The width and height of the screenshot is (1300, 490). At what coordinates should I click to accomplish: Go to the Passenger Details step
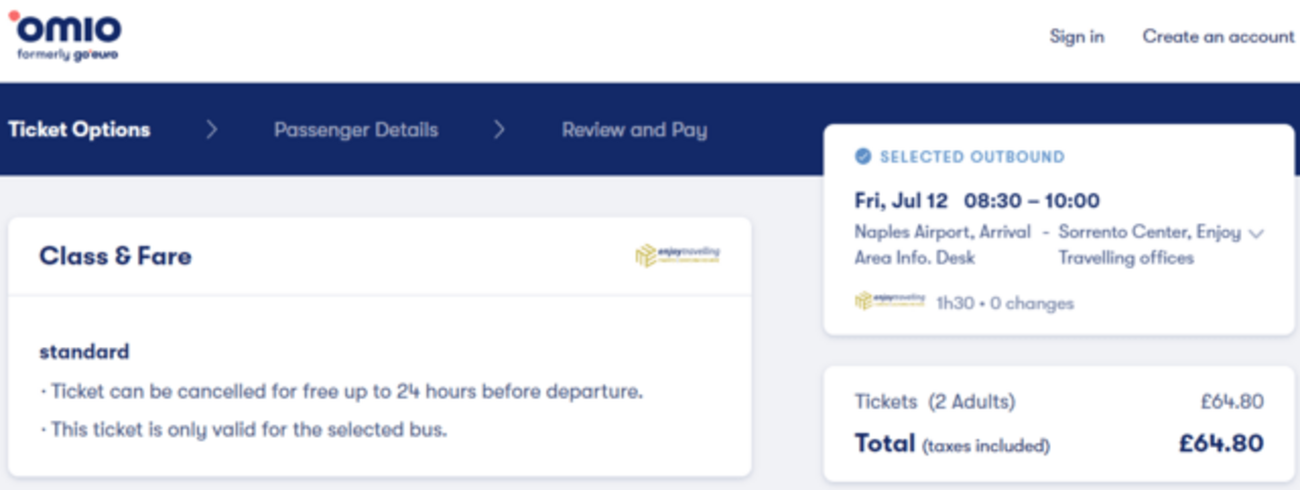coord(356,129)
